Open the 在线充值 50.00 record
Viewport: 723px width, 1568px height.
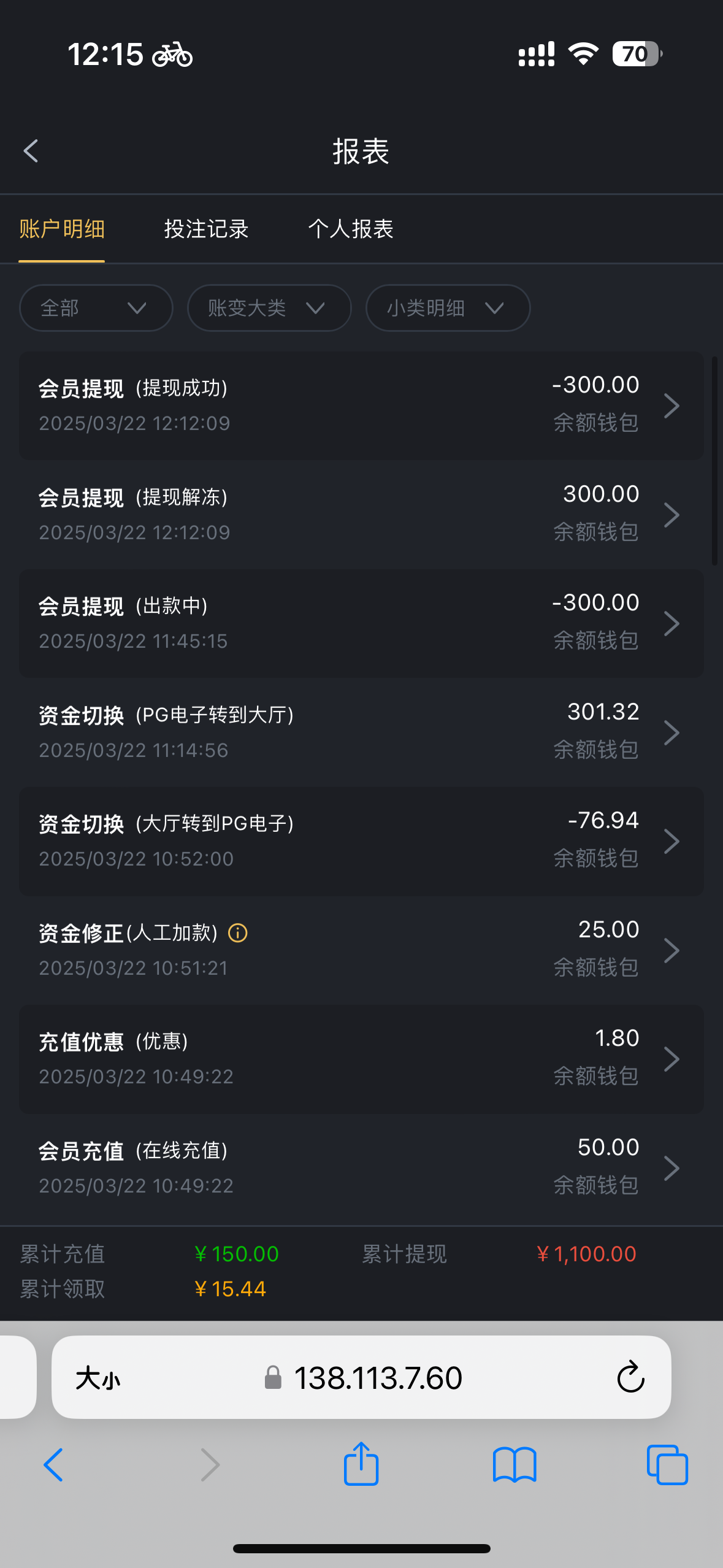coord(361,1168)
